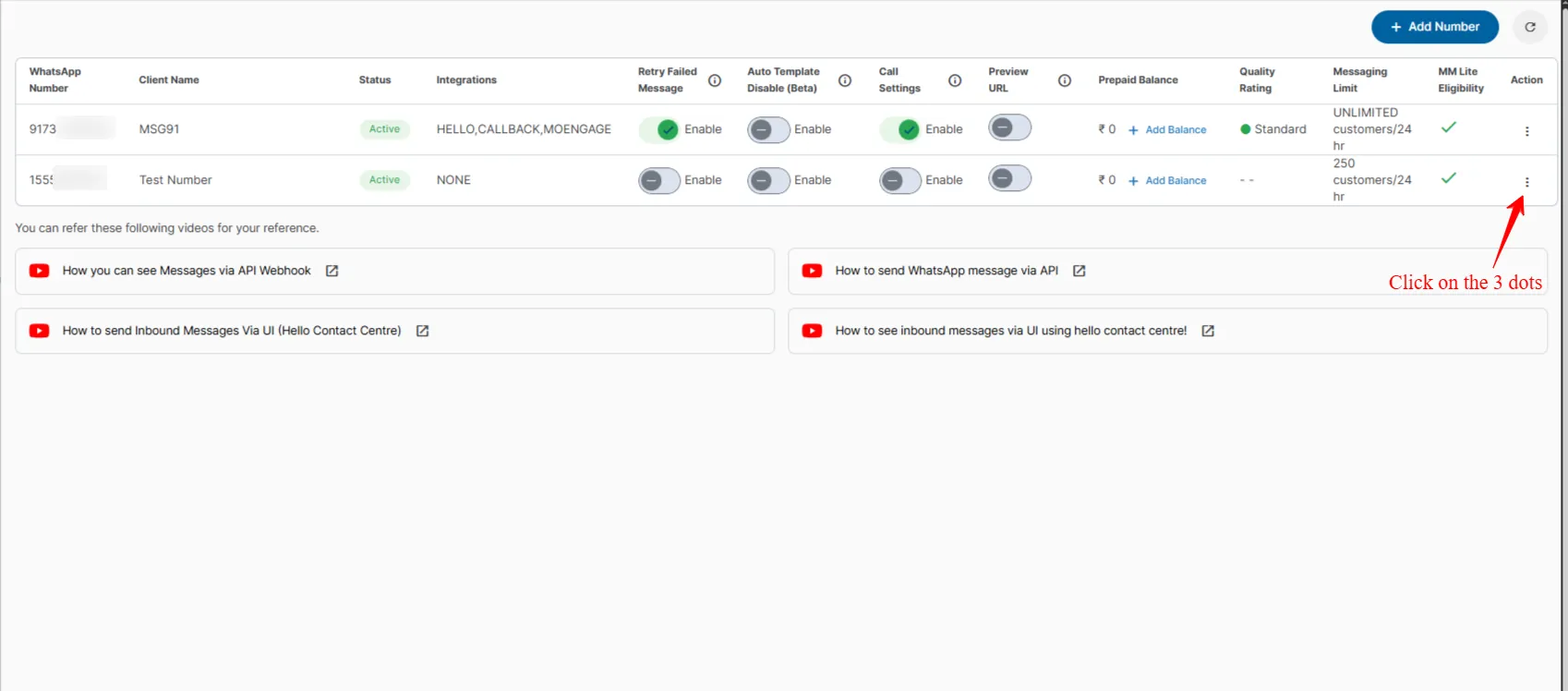The height and width of the screenshot is (691, 1568).
Task: Click the number starting with 9173
Action: pos(71,129)
